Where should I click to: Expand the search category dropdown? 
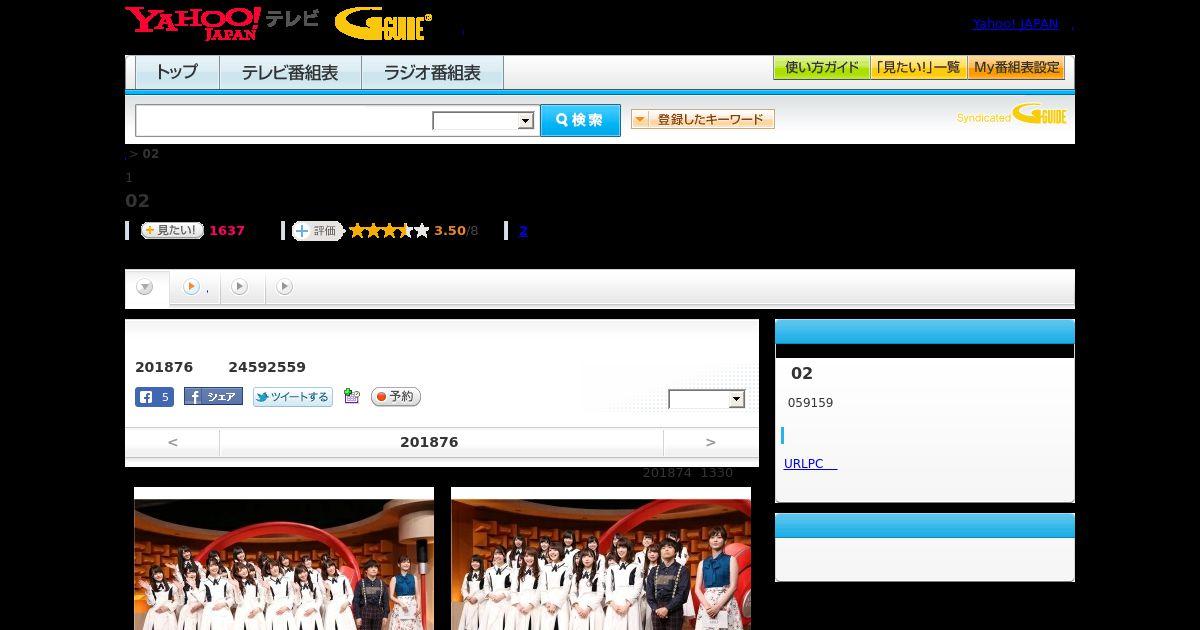coord(483,121)
